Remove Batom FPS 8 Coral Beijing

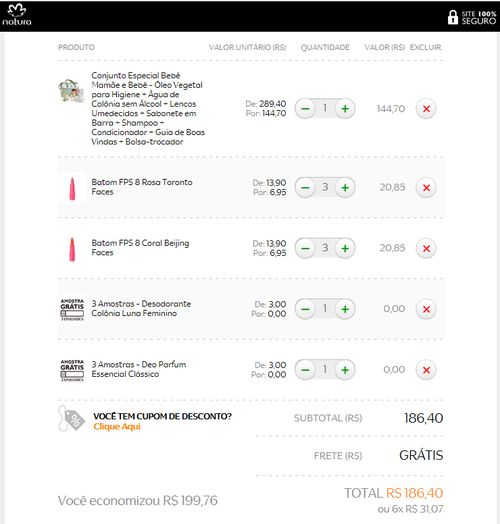coord(426,248)
